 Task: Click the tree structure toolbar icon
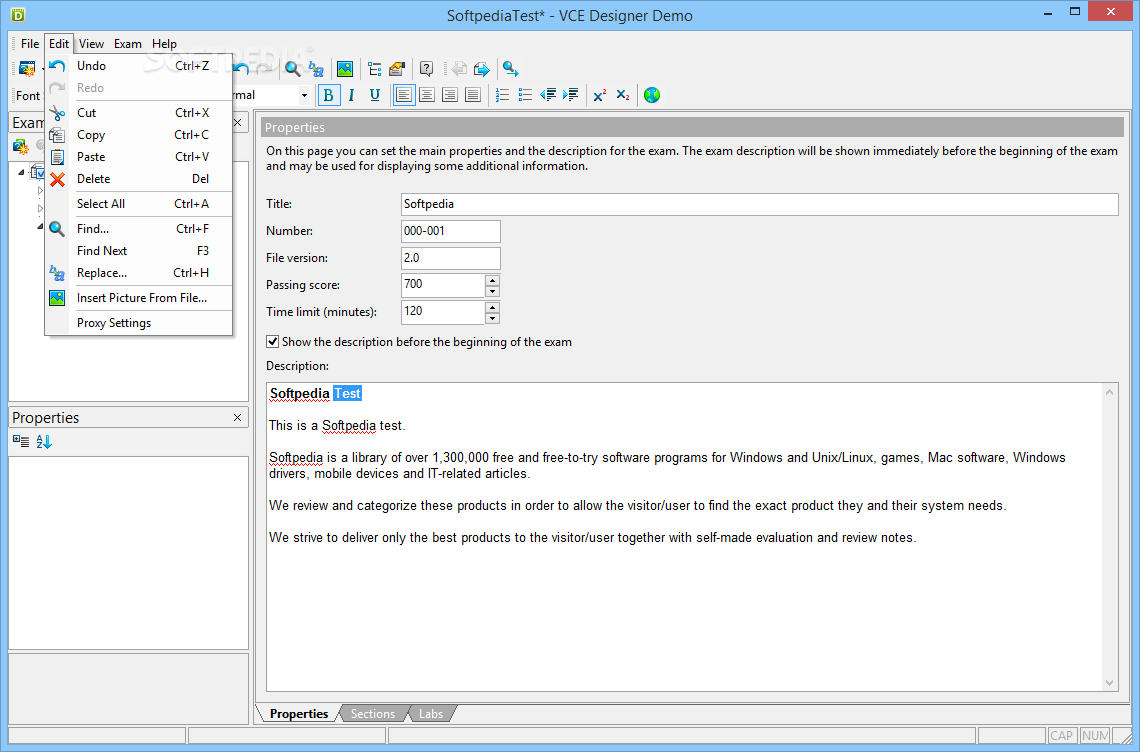coord(374,69)
